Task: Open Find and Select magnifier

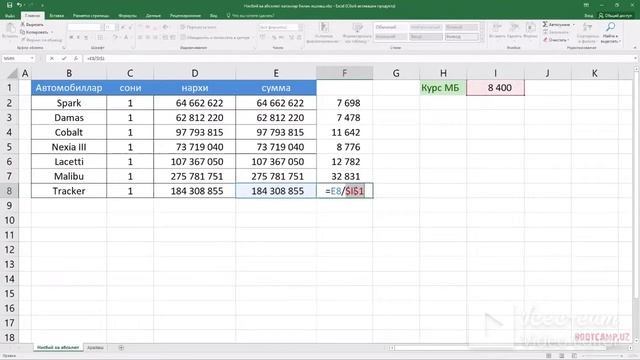Action: click(x=610, y=33)
